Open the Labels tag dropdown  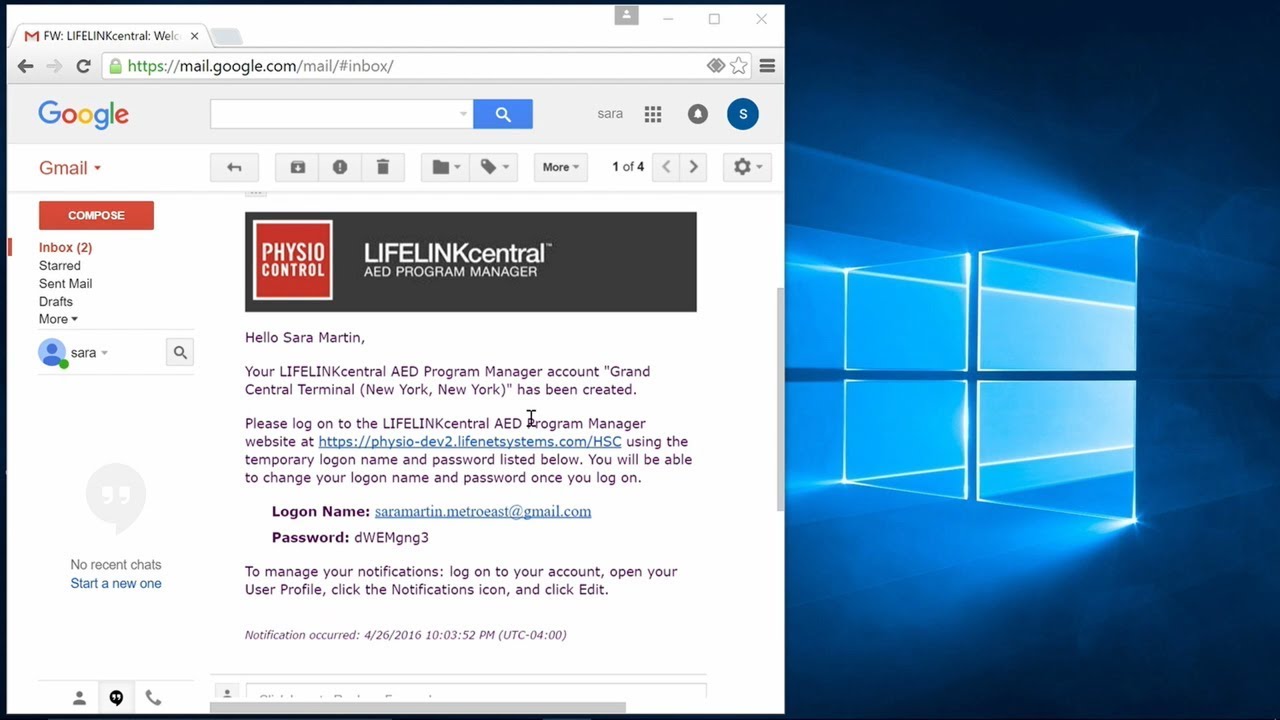point(494,167)
